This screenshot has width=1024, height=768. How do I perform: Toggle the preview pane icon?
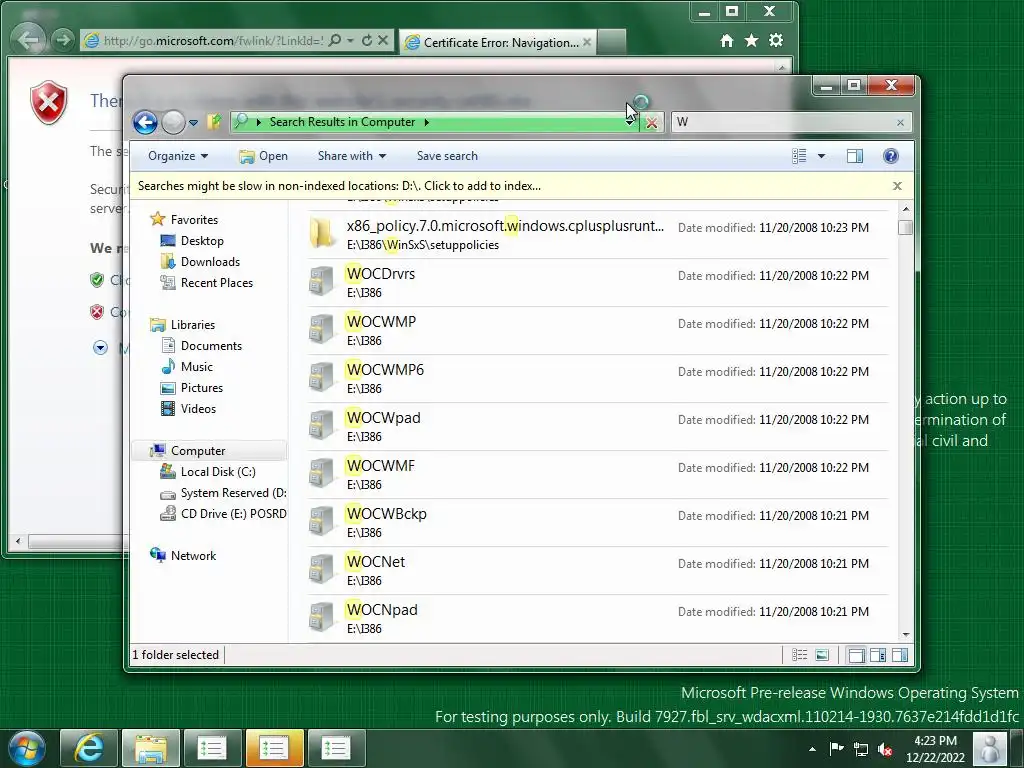point(855,156)
